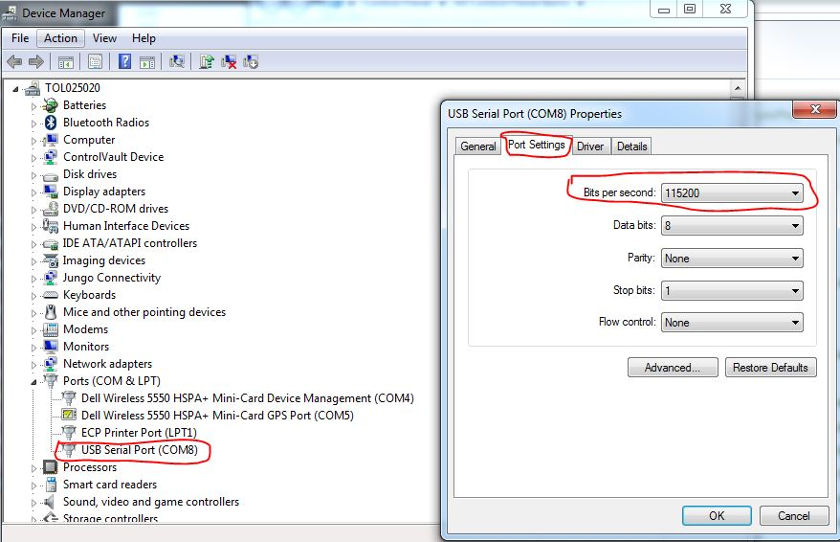
Task: Expand the Display adapters node
Action: (34, 192)
